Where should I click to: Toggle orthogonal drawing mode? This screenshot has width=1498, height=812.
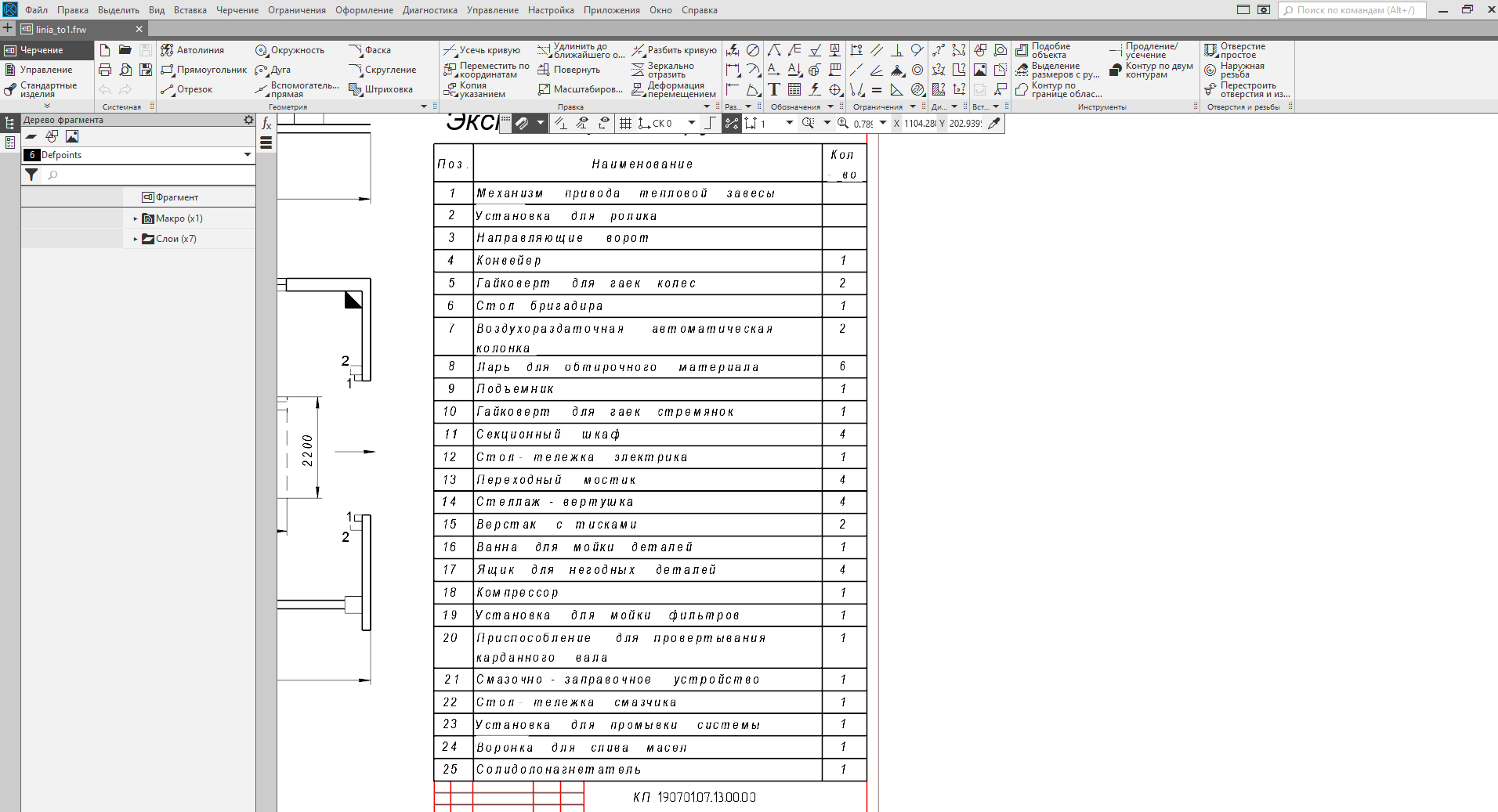[710, 123]
